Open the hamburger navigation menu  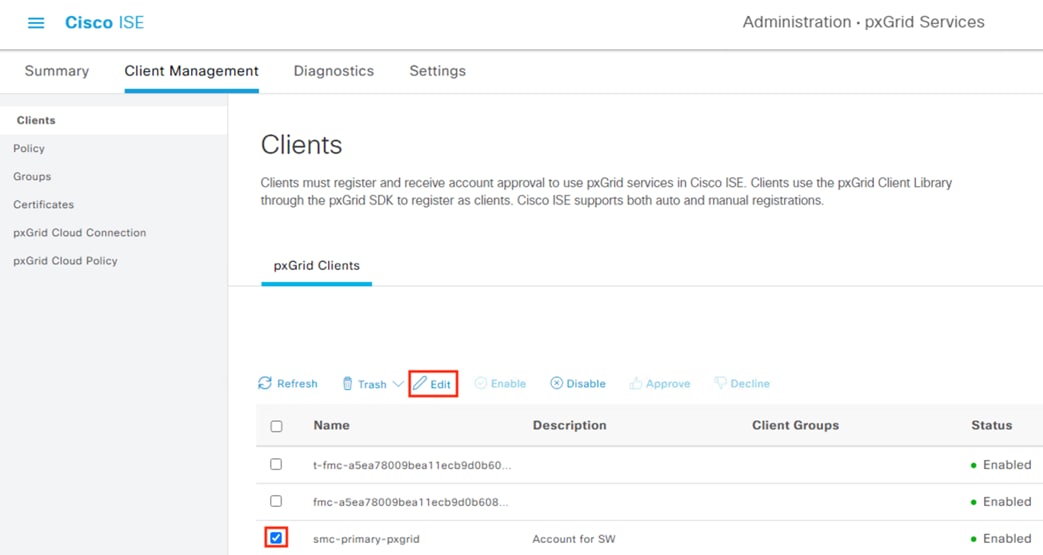coord(36,23)
